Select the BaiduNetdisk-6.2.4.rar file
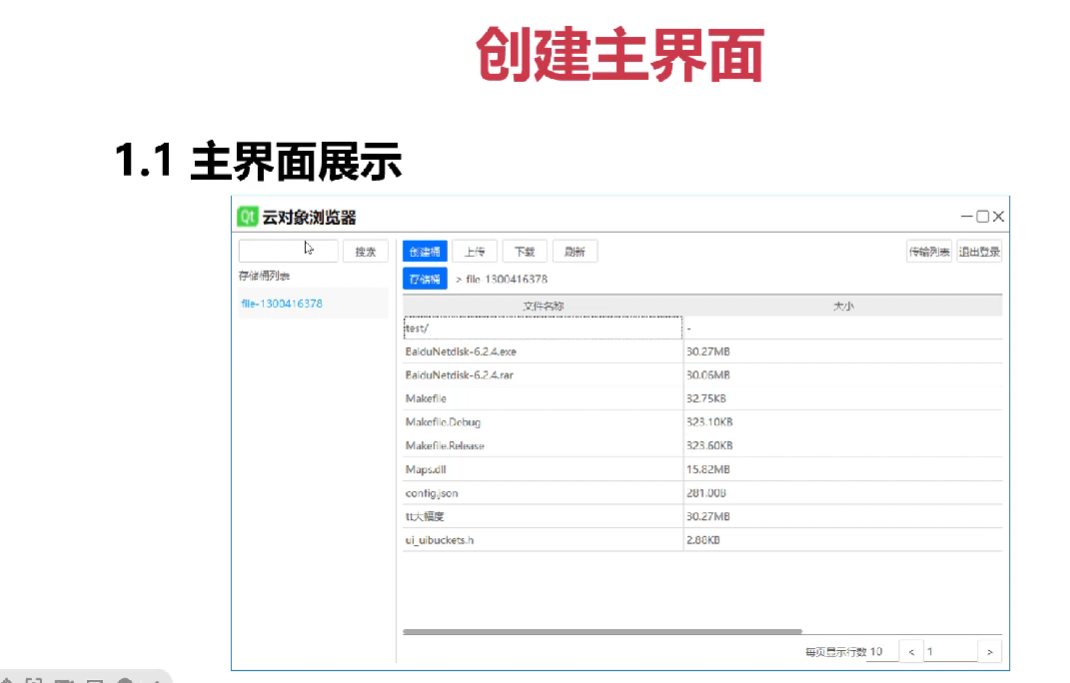 tap(543, 375)
